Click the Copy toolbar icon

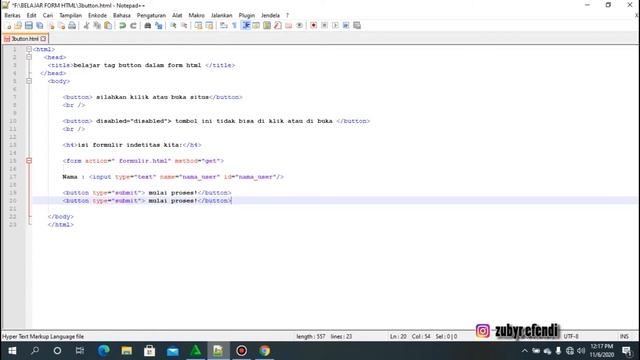click(97, 26)
